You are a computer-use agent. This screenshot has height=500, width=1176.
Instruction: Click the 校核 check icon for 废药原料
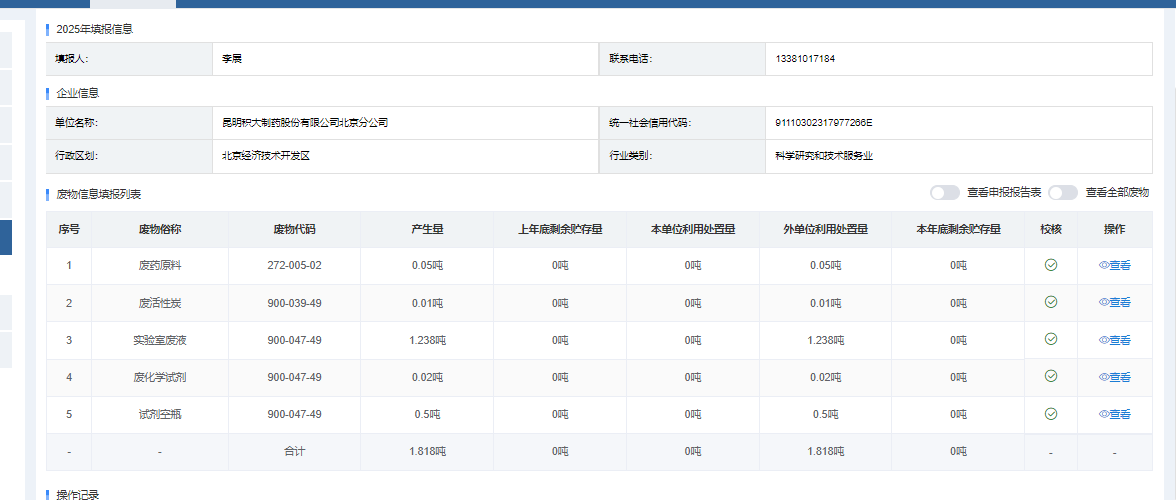click(1050, 265)
